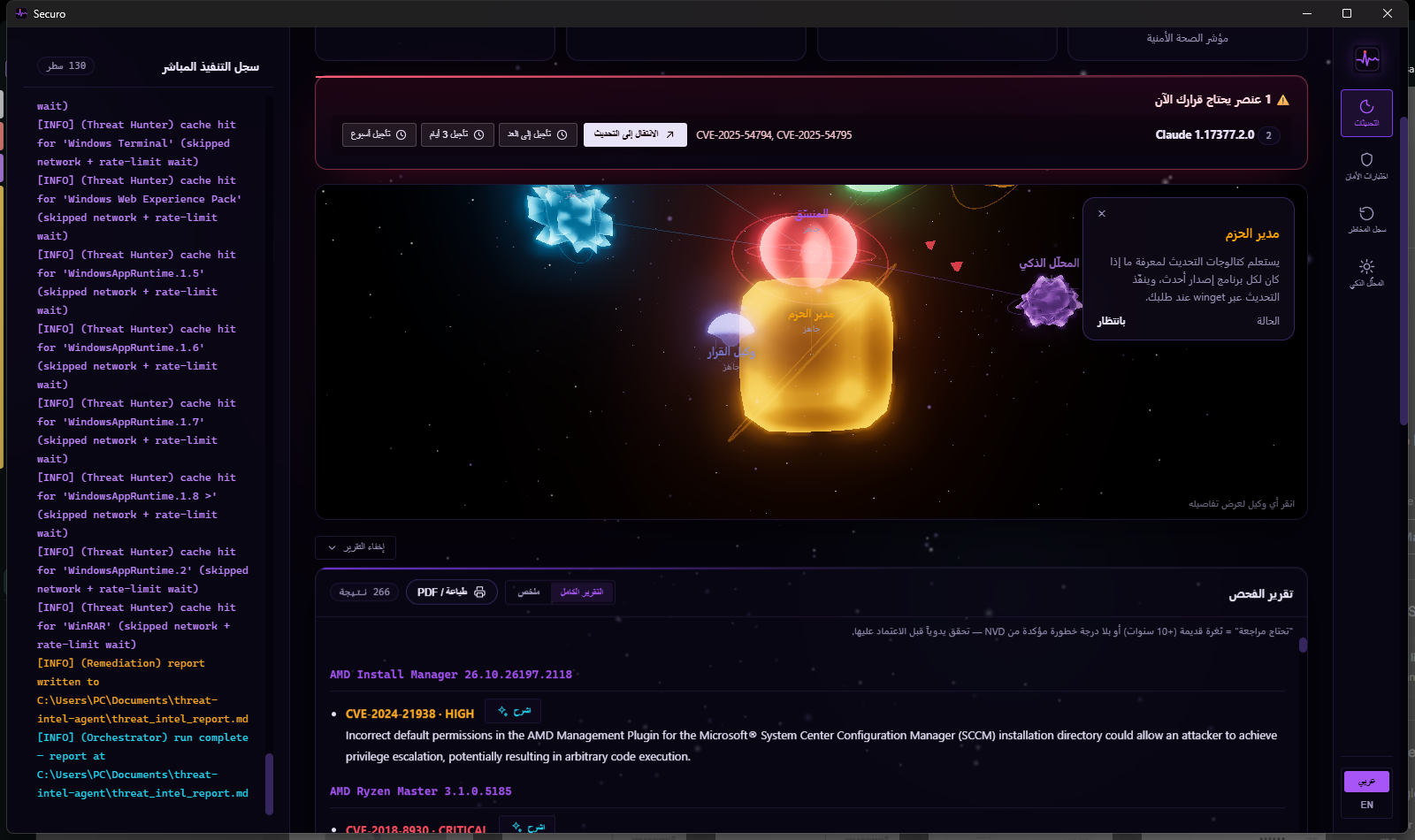Select the purple المحلّل الذكي spiky agent
The height and width of the screenshot is (840, 1415).
click(1050, 301)
